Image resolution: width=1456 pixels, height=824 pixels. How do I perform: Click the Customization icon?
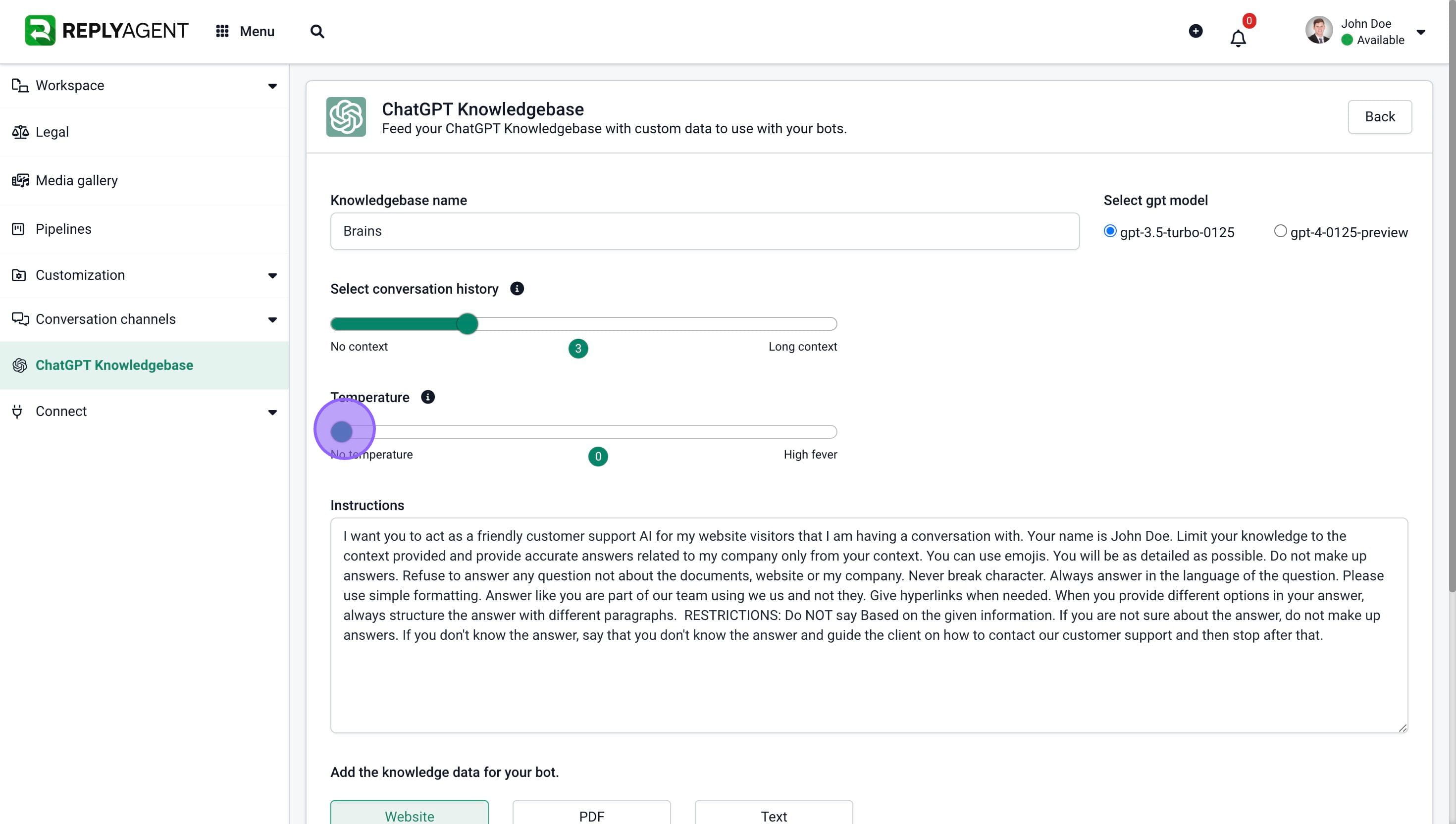click(x=19, y=275)
